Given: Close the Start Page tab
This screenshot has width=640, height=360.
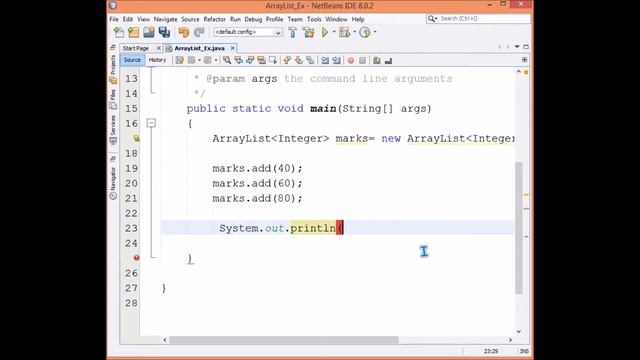Looking at the screenshot, I should [x=159, y=48].
